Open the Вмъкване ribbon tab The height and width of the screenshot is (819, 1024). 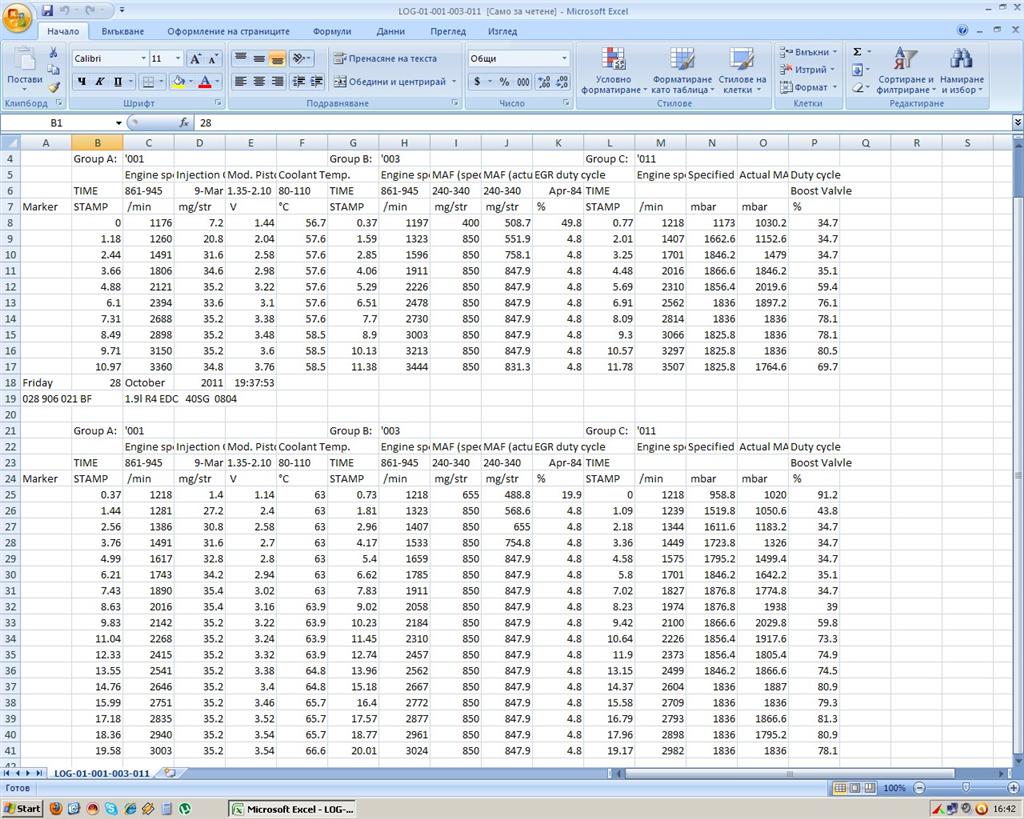pyautogui.click(x=122, y=31)
